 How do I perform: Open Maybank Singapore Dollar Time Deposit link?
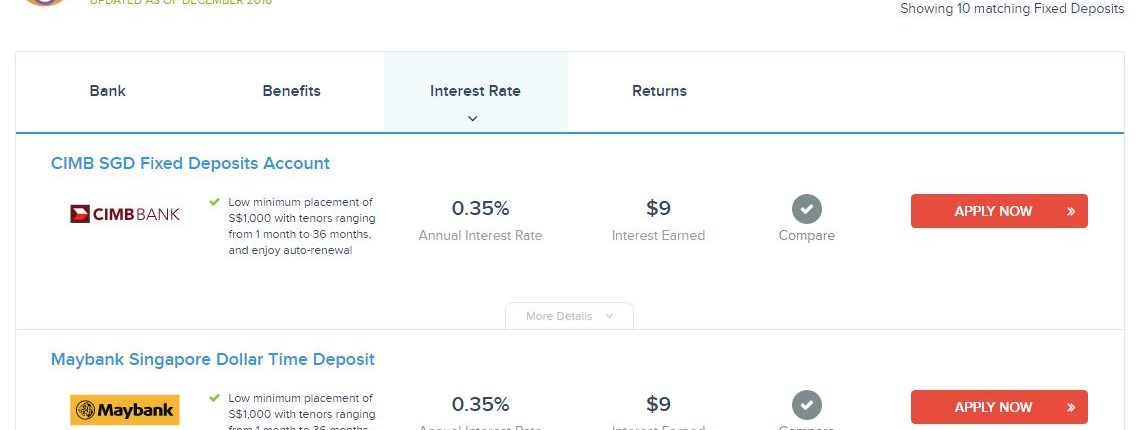click(x=213, y=359)
